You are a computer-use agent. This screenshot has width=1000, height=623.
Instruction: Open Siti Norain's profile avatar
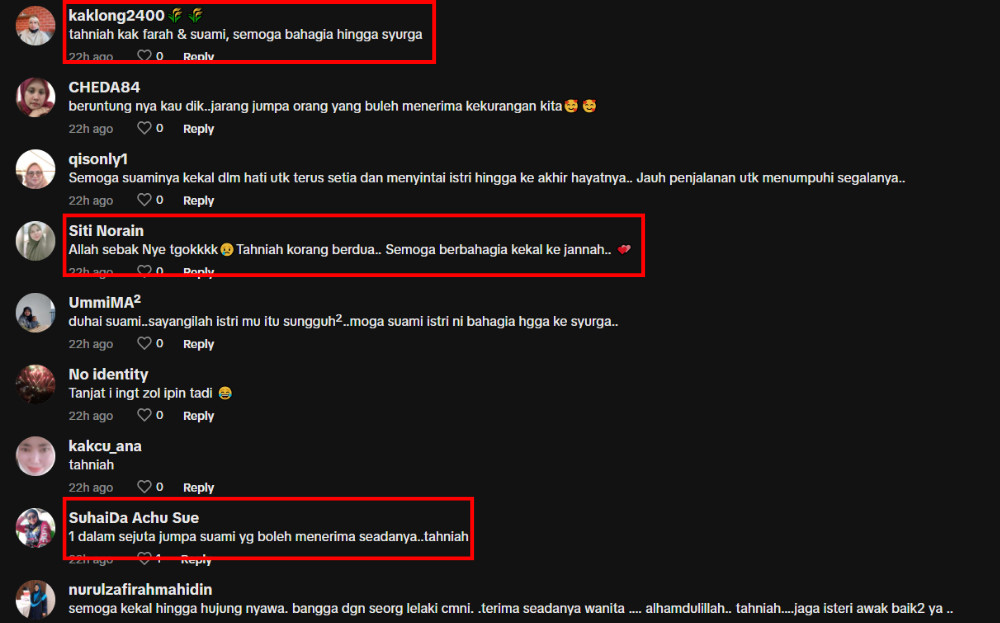point(36,240)
